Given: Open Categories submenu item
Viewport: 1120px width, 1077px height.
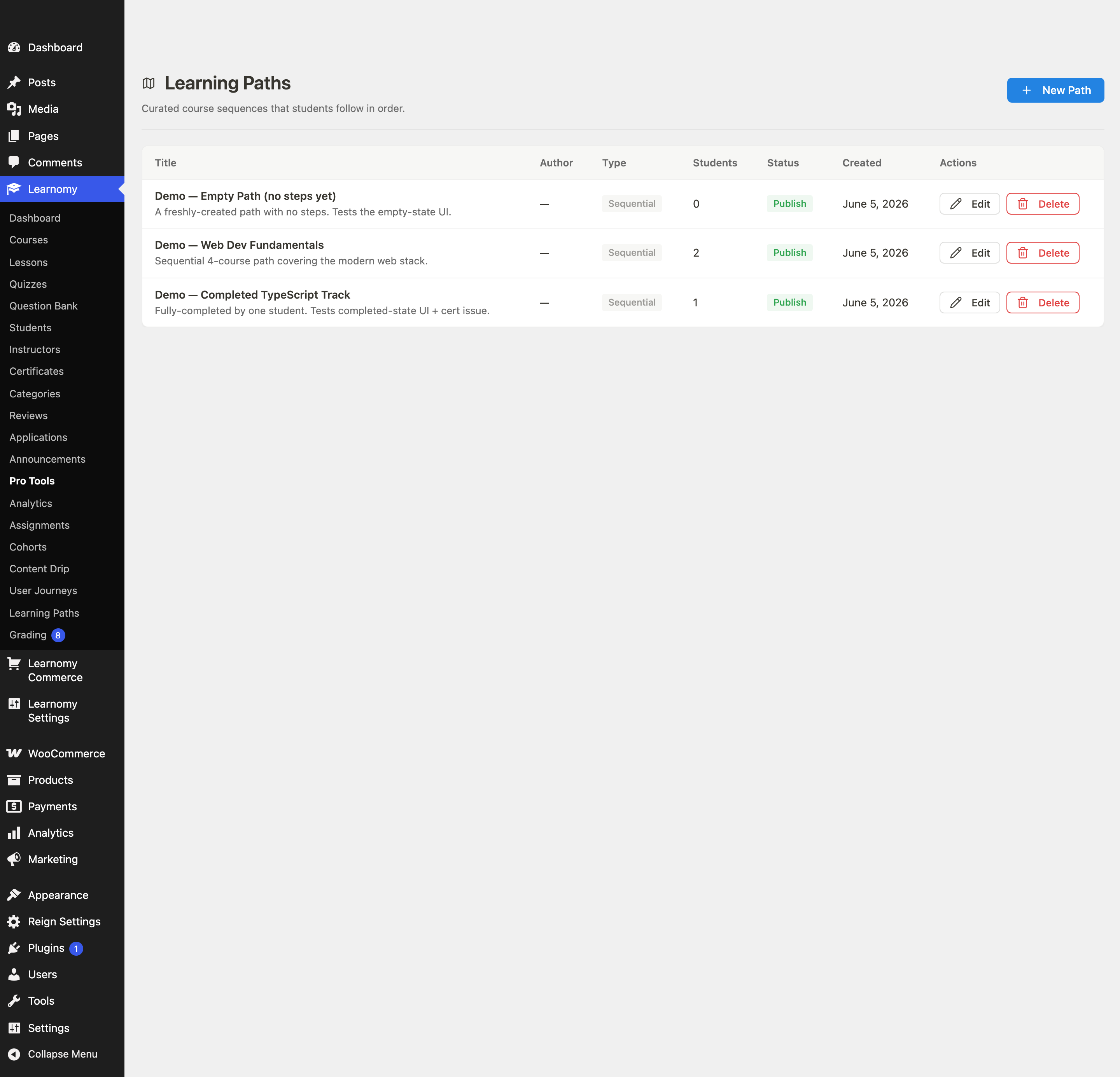Looking at the screenshot, I should click(35, 393).
